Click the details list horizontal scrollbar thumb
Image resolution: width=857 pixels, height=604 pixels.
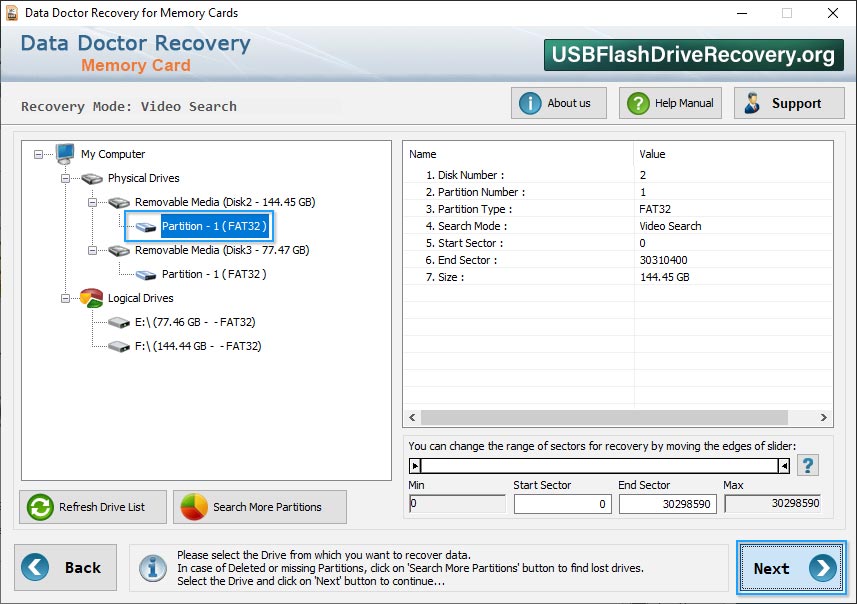point(604,418)
